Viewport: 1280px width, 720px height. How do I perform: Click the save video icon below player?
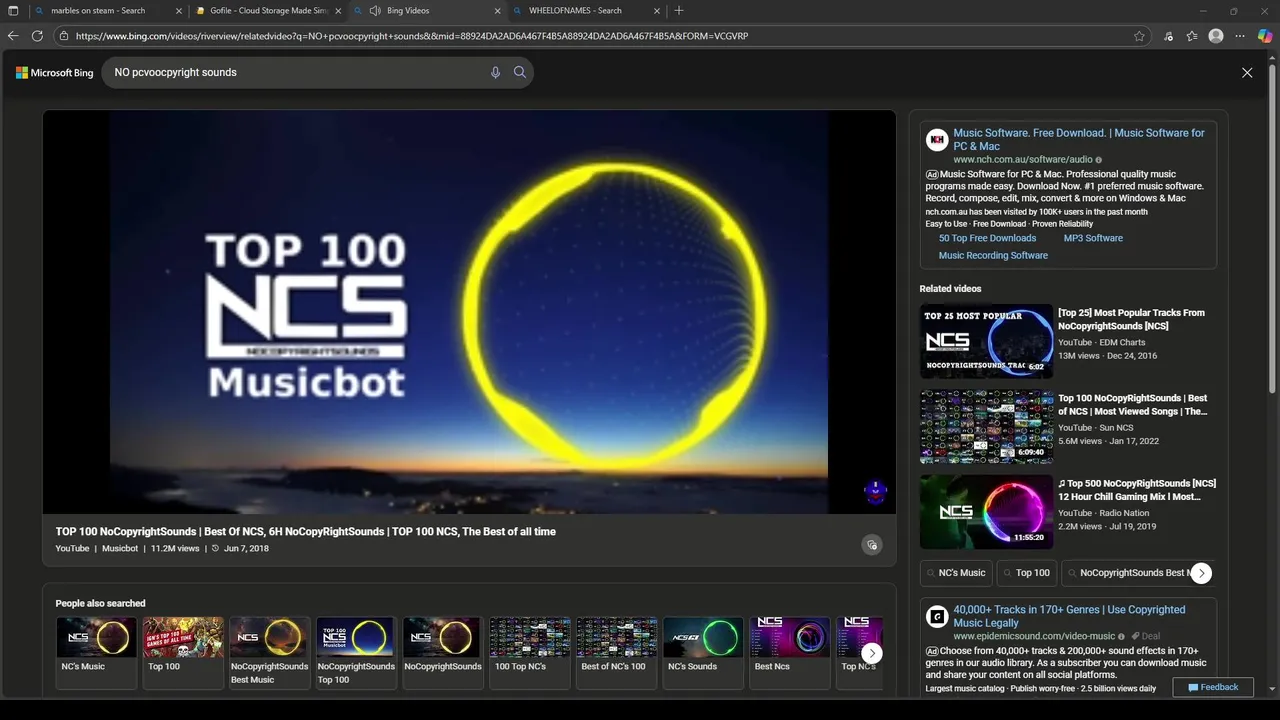(872, 545)
